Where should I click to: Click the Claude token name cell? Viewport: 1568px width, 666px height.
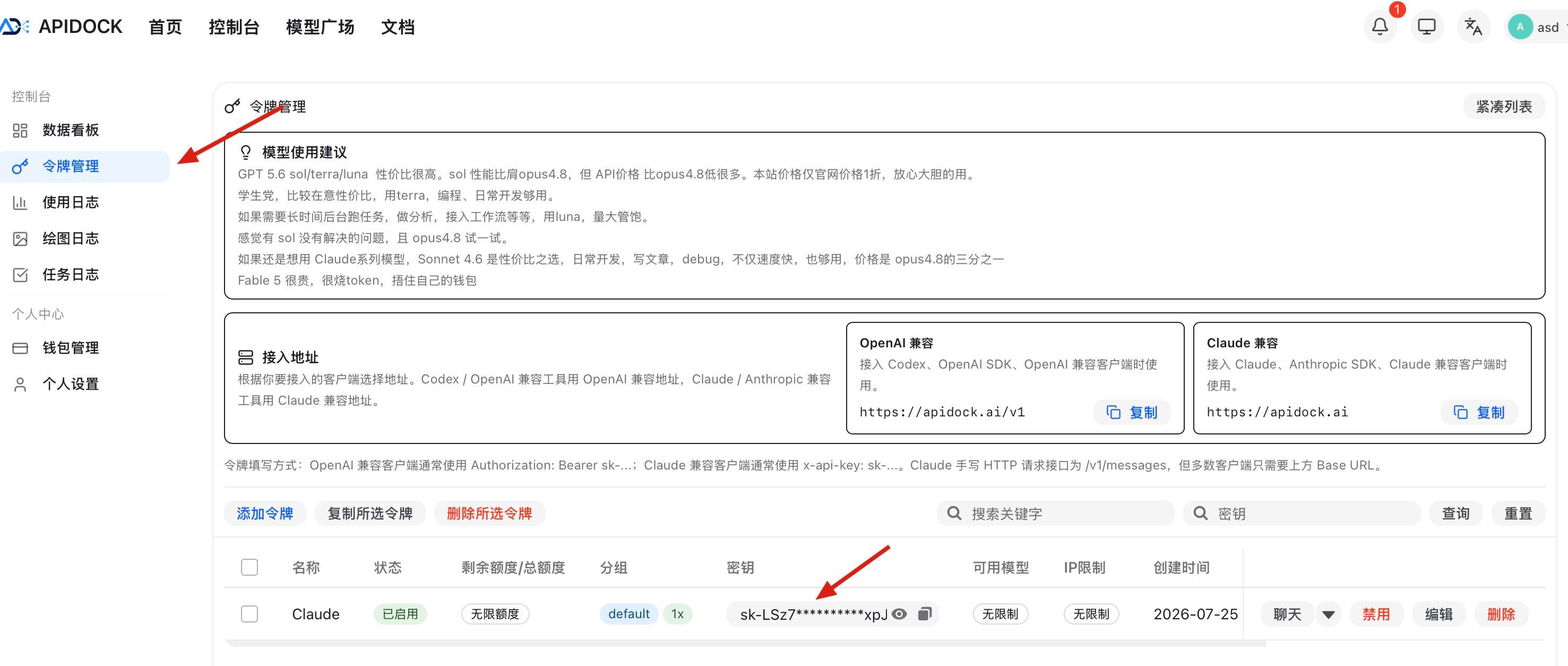pyautogui.click(x=315, y=613)
